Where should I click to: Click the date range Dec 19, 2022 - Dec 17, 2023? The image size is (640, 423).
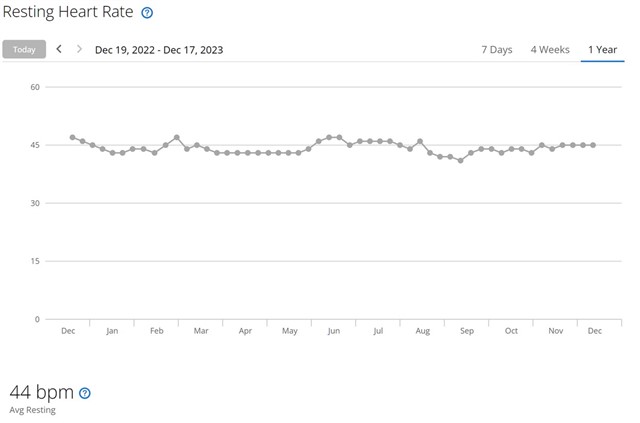pos(158,49)
